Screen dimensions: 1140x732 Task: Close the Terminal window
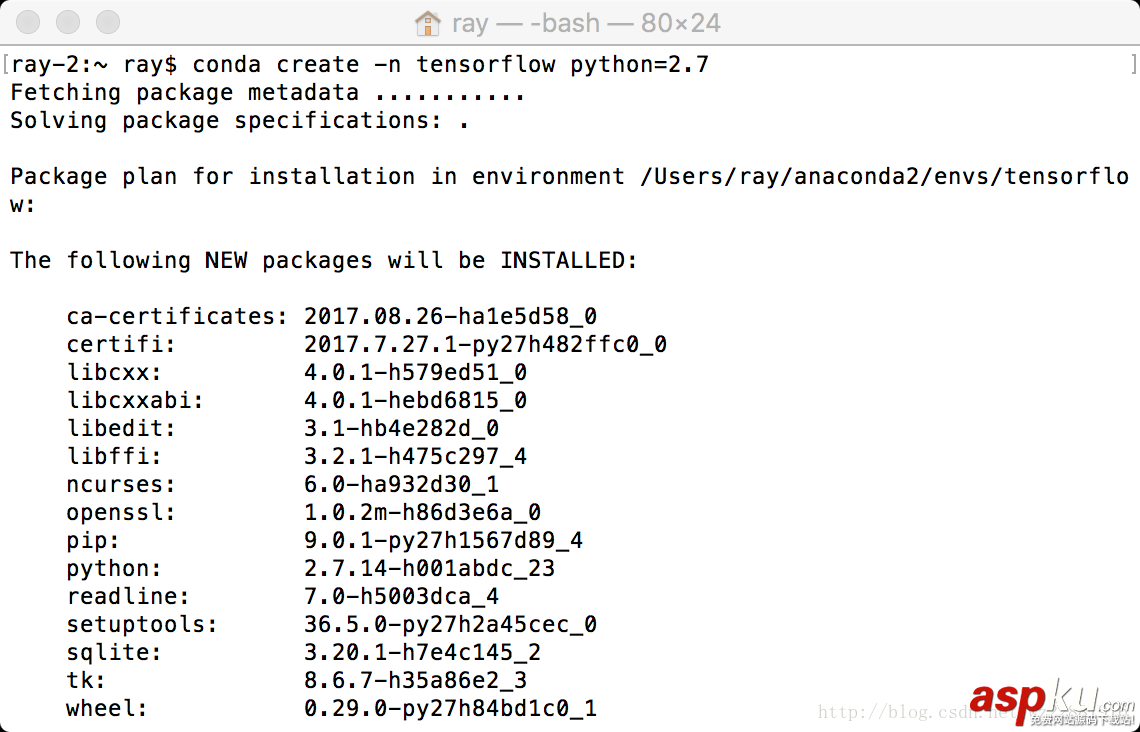(x=29, y=22)
